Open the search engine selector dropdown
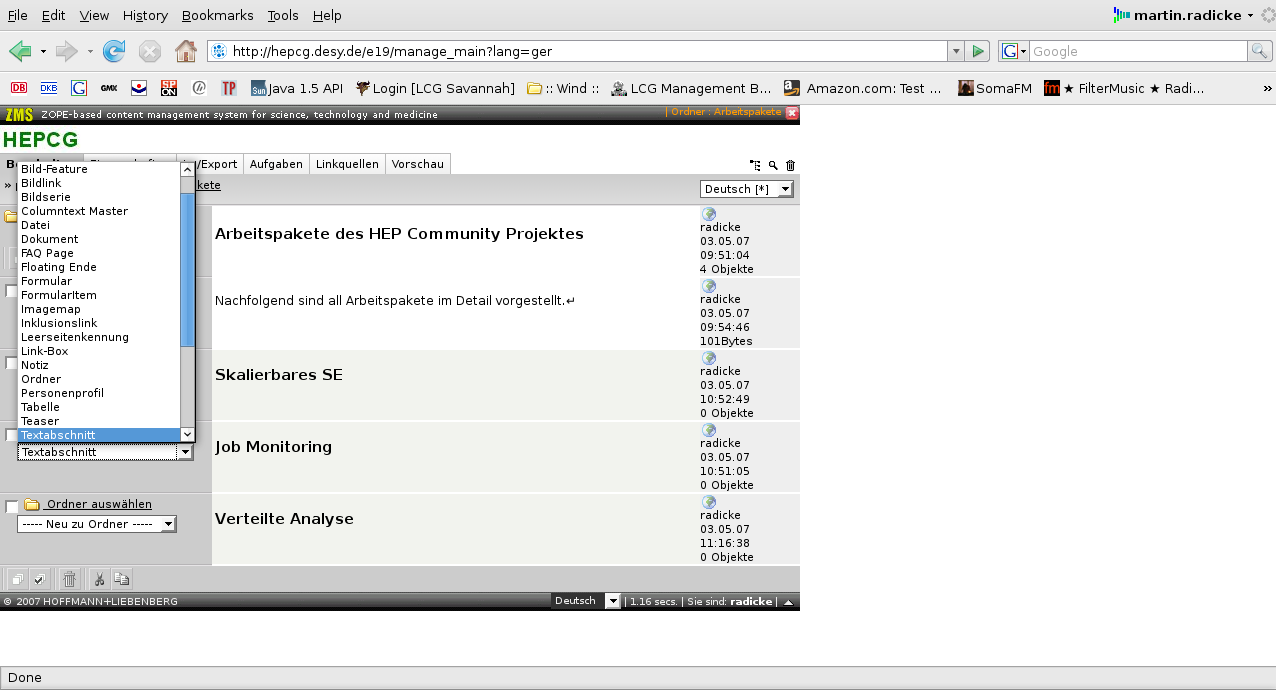 1014,51
